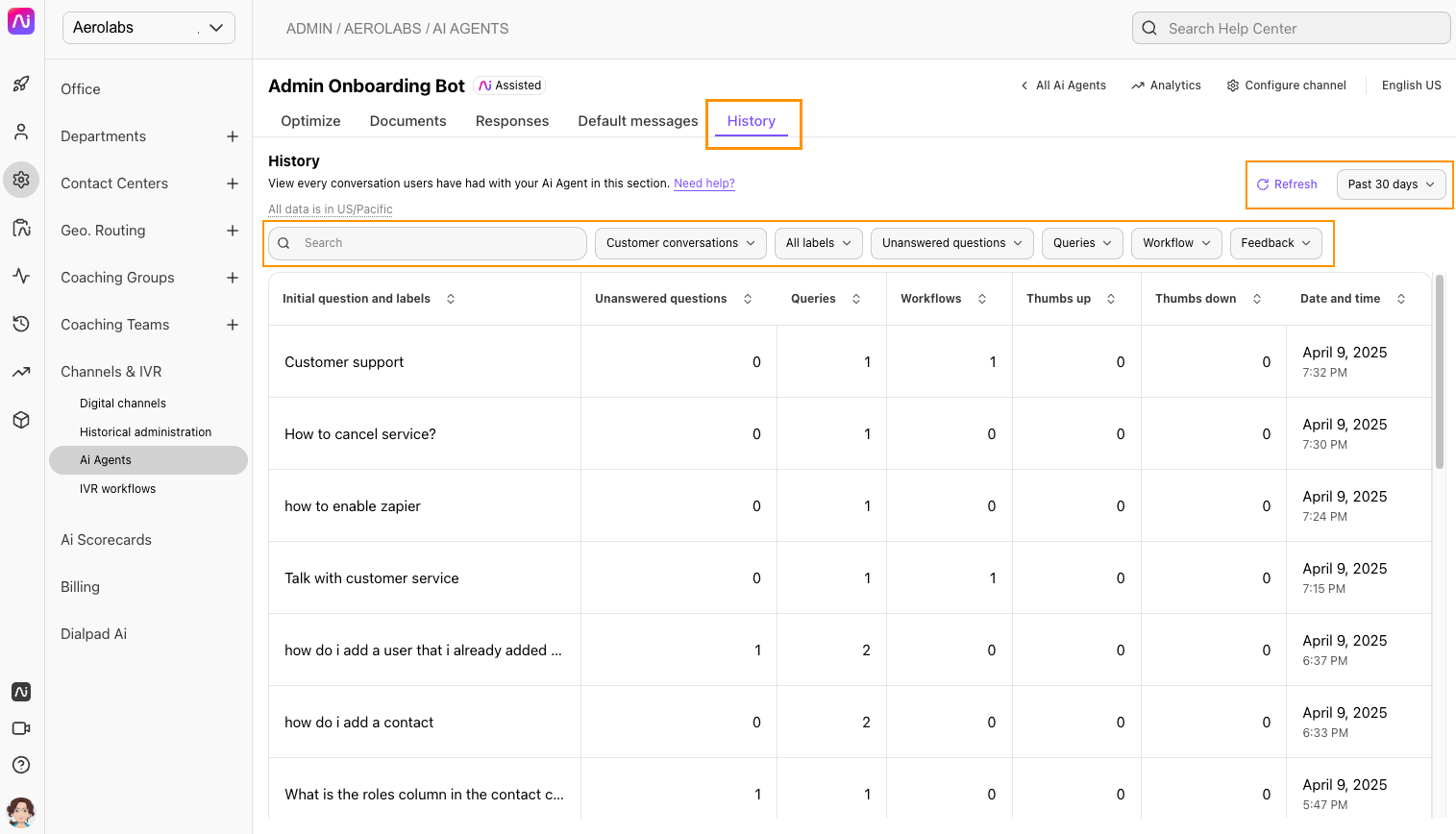The height and width of the screenshot is (834, 1456).
Task: Open the Feedback filter dropdown
Action: [1276, 243]
